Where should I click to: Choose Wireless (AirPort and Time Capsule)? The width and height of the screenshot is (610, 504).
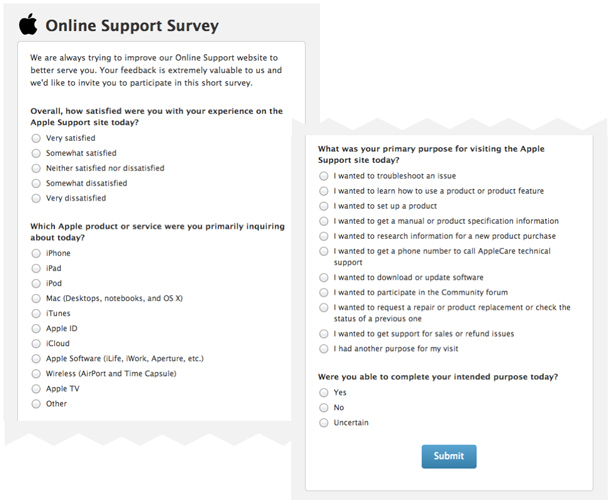coord(36,374)
